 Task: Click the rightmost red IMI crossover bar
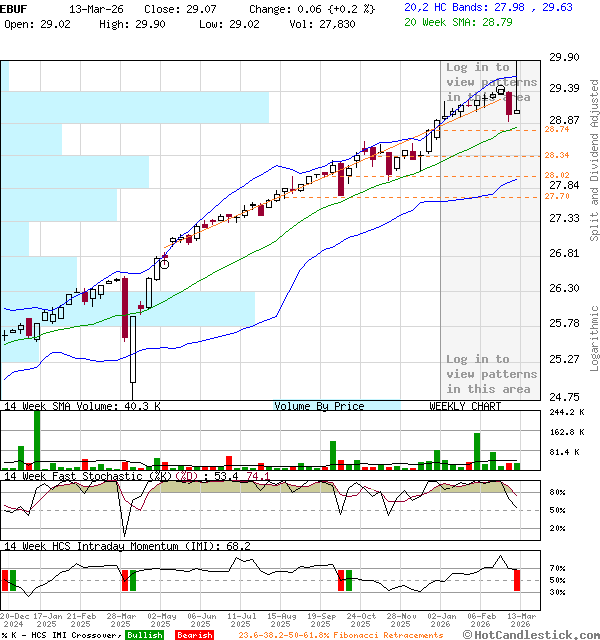tap(517, 579)
